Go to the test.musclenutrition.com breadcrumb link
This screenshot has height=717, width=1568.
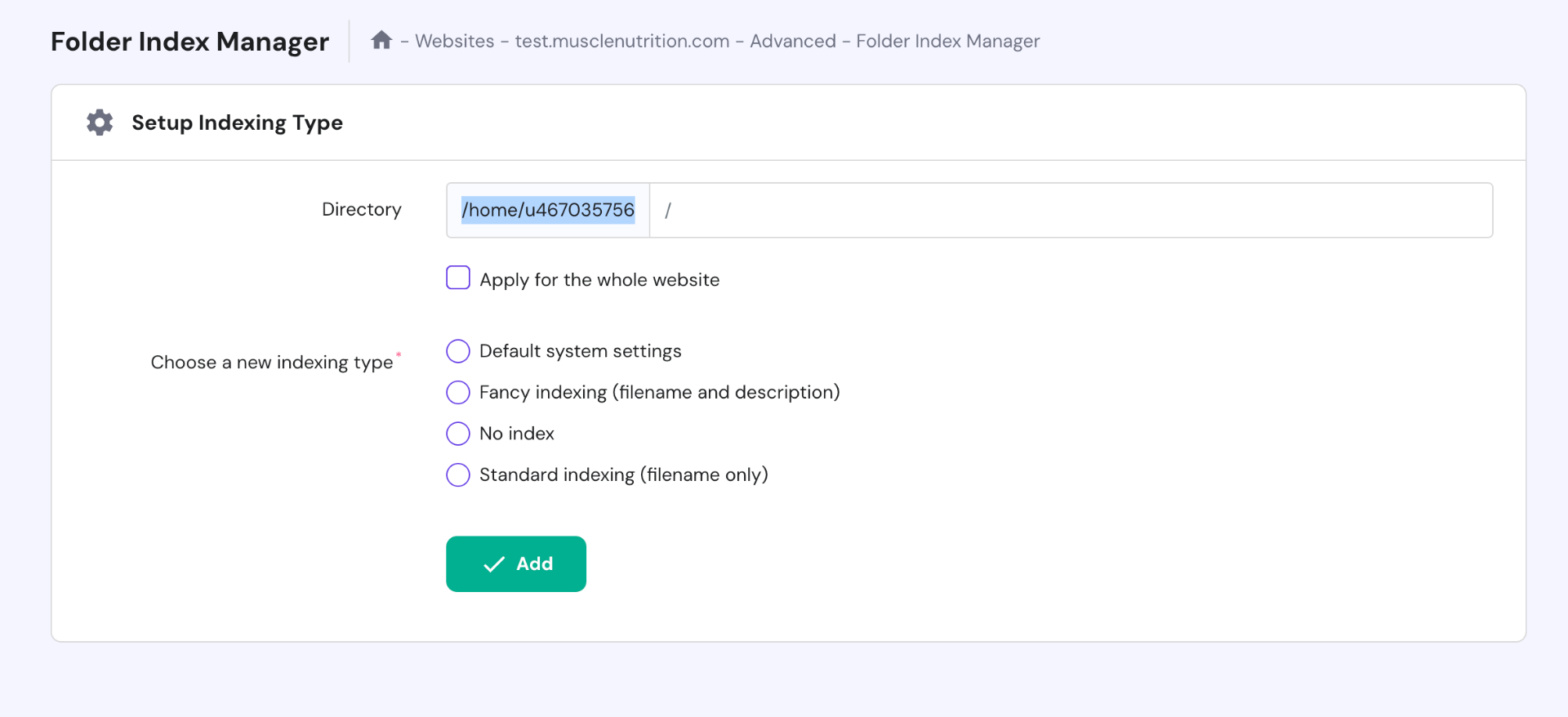coord(621,41)
